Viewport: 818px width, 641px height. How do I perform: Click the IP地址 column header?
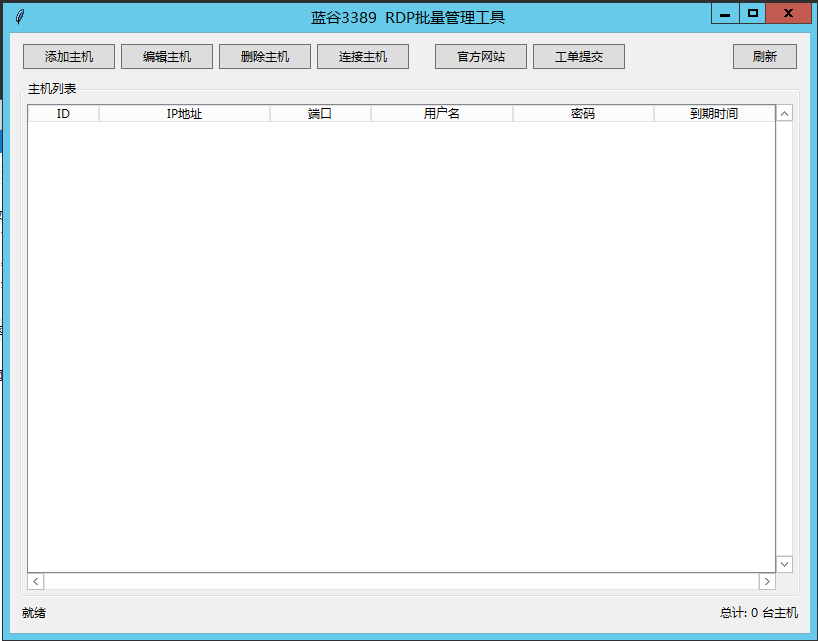184,113
